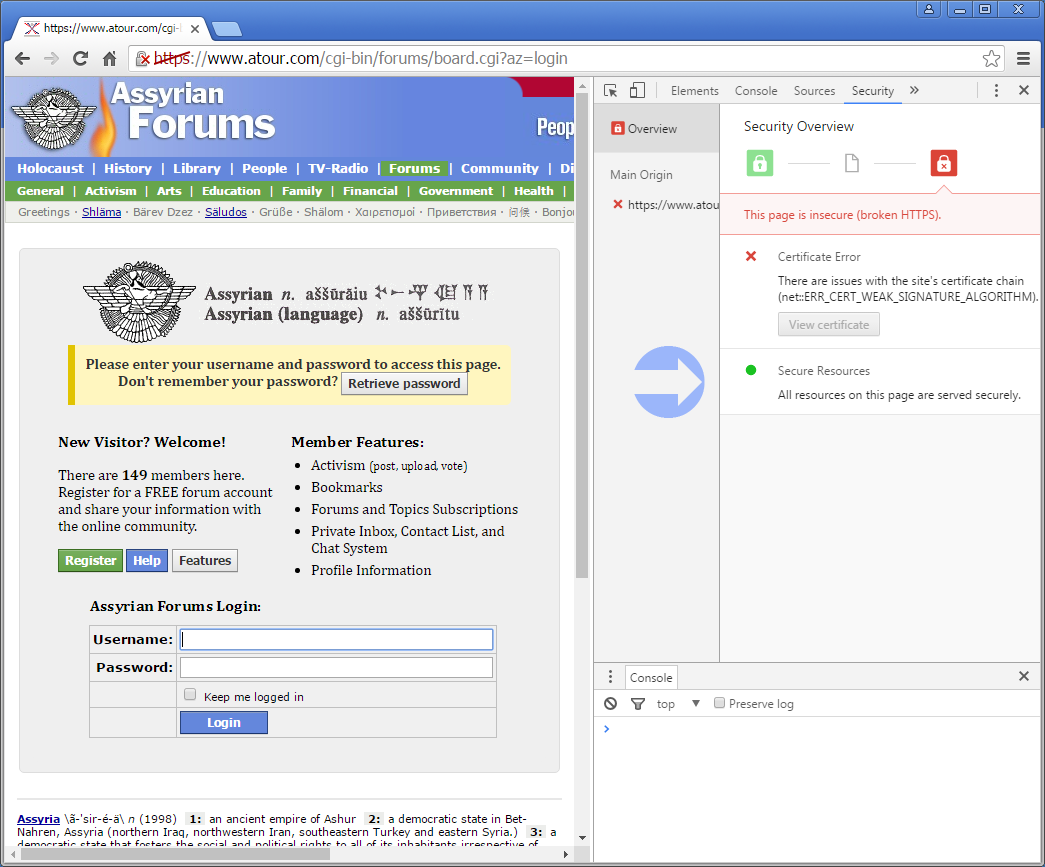Click the Assyrian Forums header logo
The height and width of the screenshot is (867, 1045).
pyautogui.click(x=143, y=117)
